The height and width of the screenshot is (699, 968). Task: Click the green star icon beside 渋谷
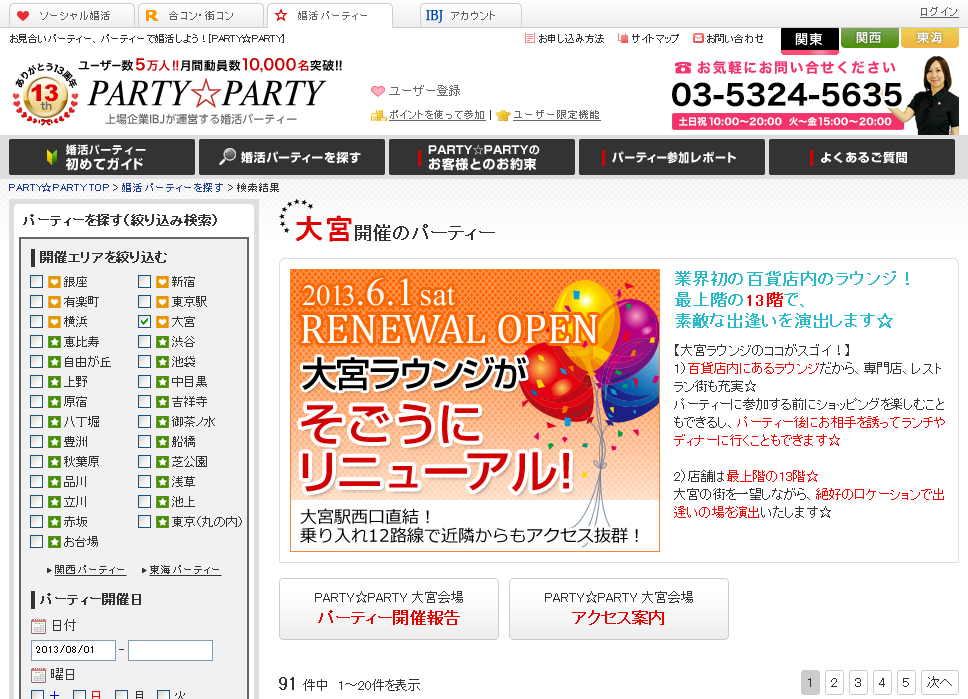click(x=162, y=342)
